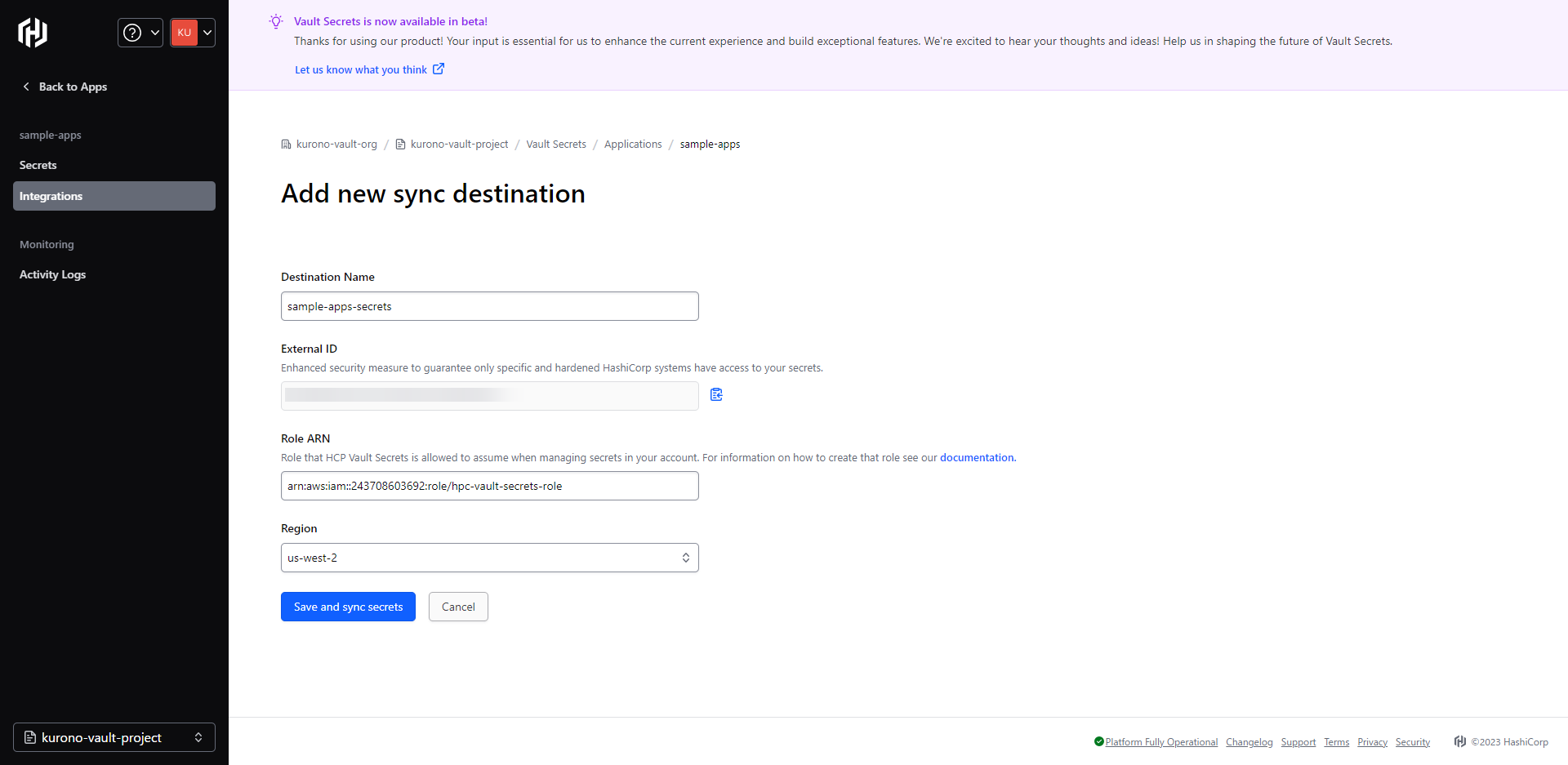Click the sample-apps breadcrumb

(710, 144)
